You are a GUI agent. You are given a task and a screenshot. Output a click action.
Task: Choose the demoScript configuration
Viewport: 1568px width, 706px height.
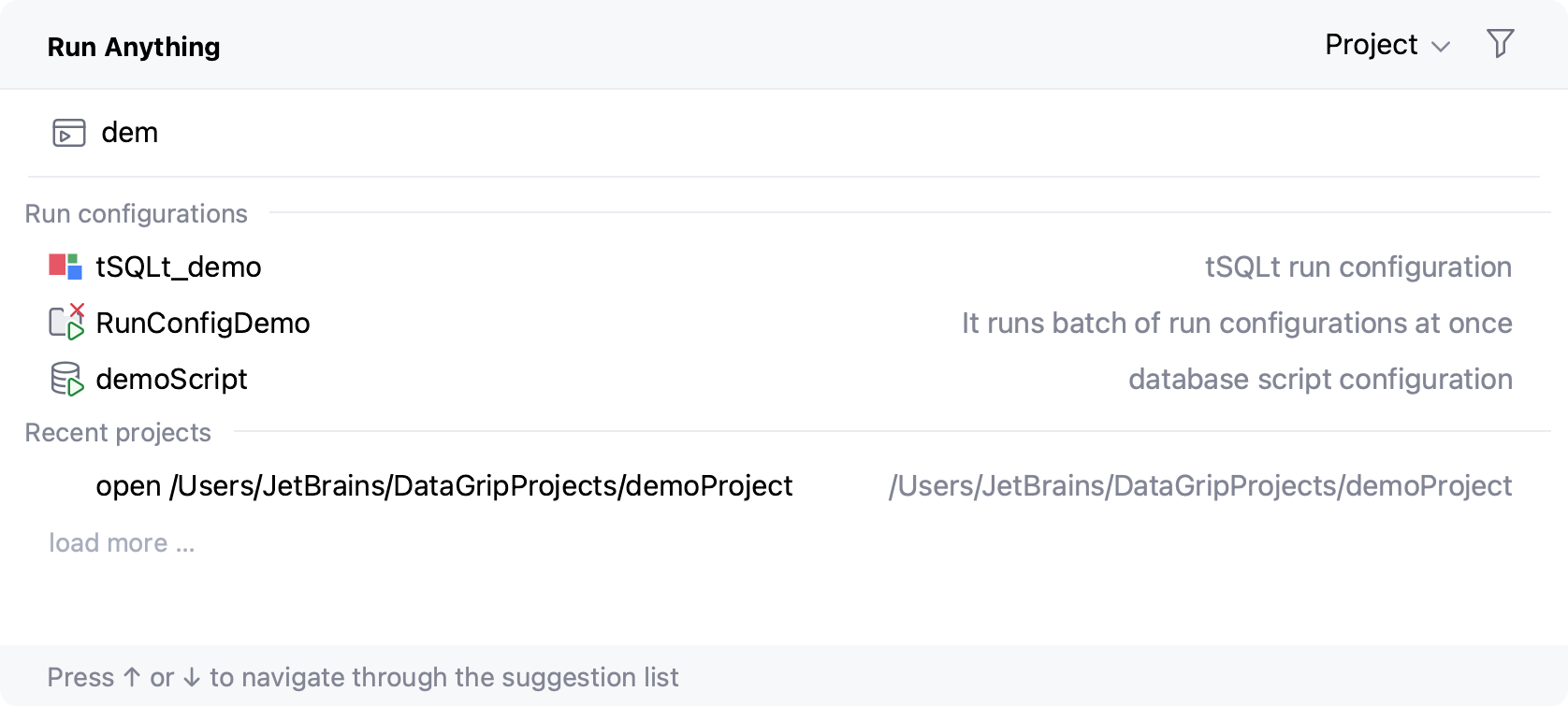click(172, 380)
